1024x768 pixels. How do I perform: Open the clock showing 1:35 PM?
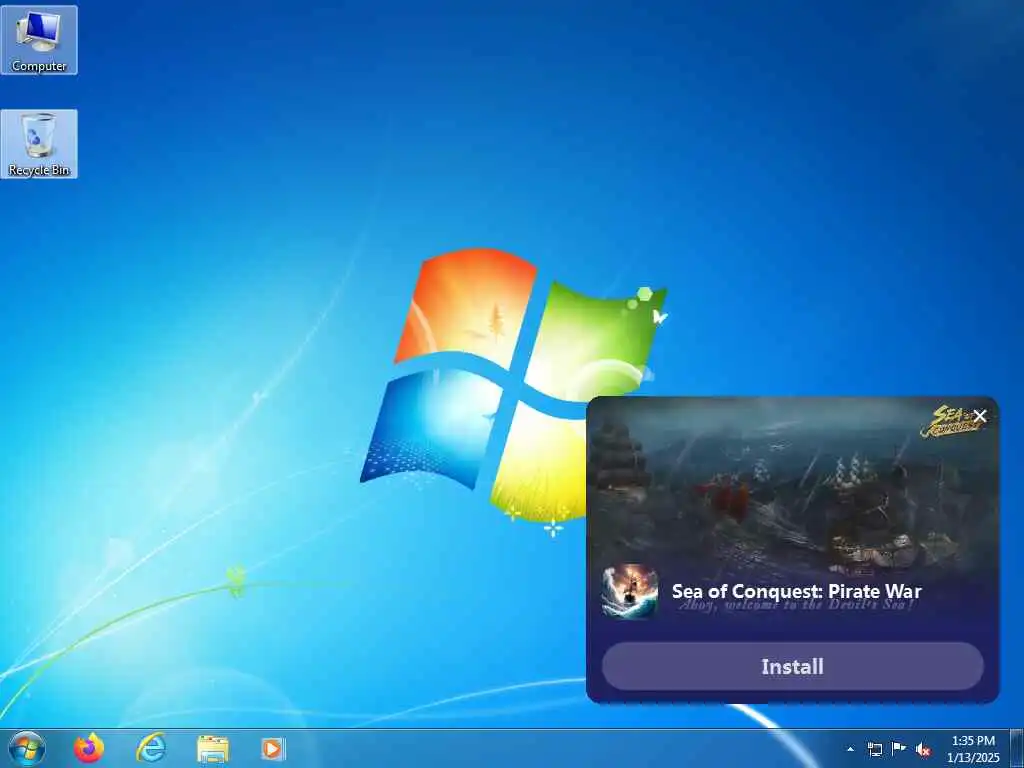click(973, 749)
